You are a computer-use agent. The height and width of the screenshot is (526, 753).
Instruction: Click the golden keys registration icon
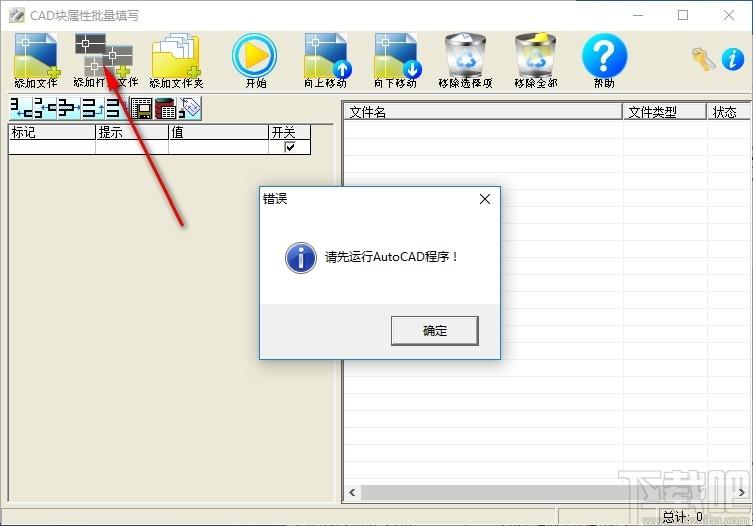click(x=704, y=60)
